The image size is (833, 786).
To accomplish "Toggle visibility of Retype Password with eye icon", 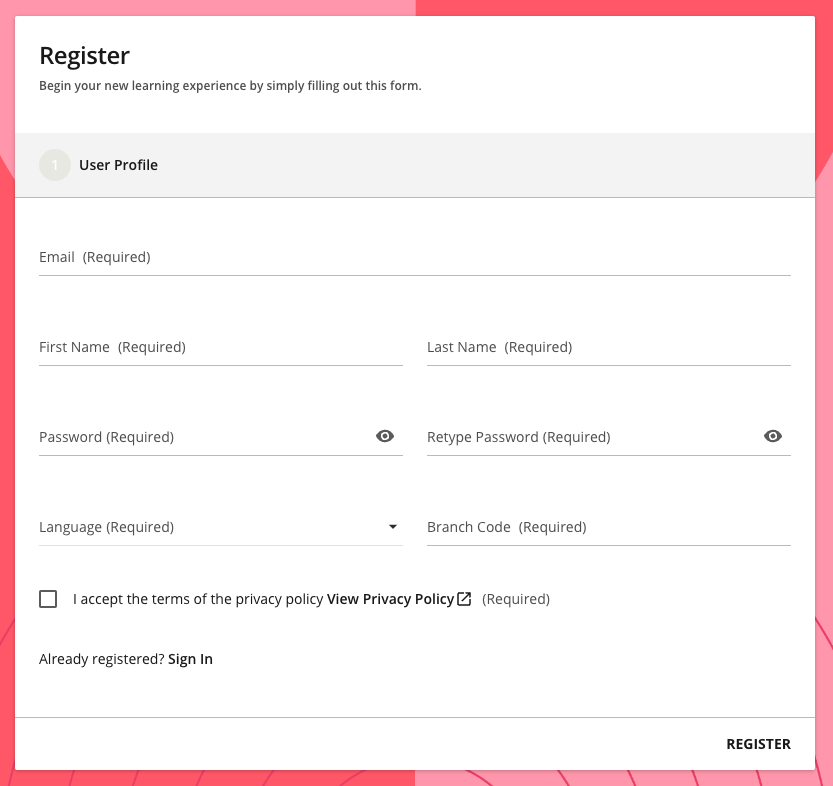I will pyautogui.click(x=772, y=436).
